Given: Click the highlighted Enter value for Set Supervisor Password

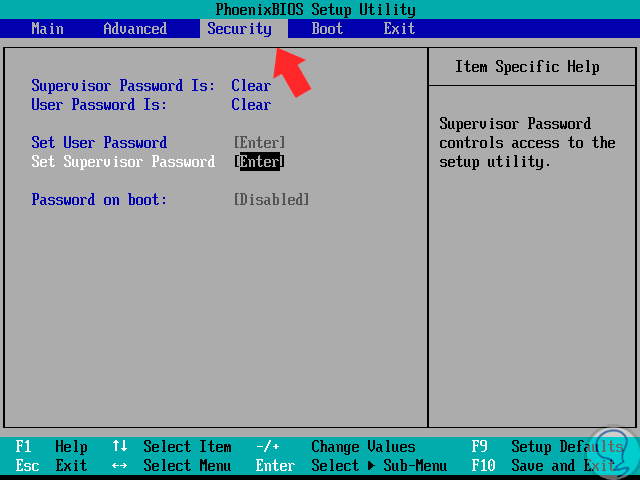Looking at the screenshot, I should tap(260, 162).
